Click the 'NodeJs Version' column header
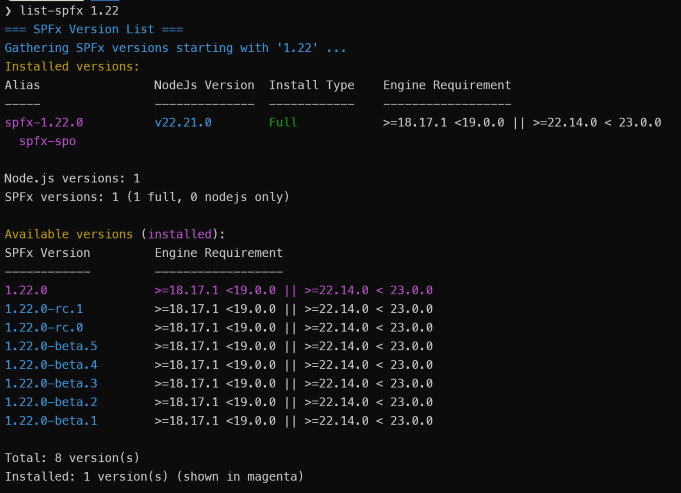 [x=204, y=85]
